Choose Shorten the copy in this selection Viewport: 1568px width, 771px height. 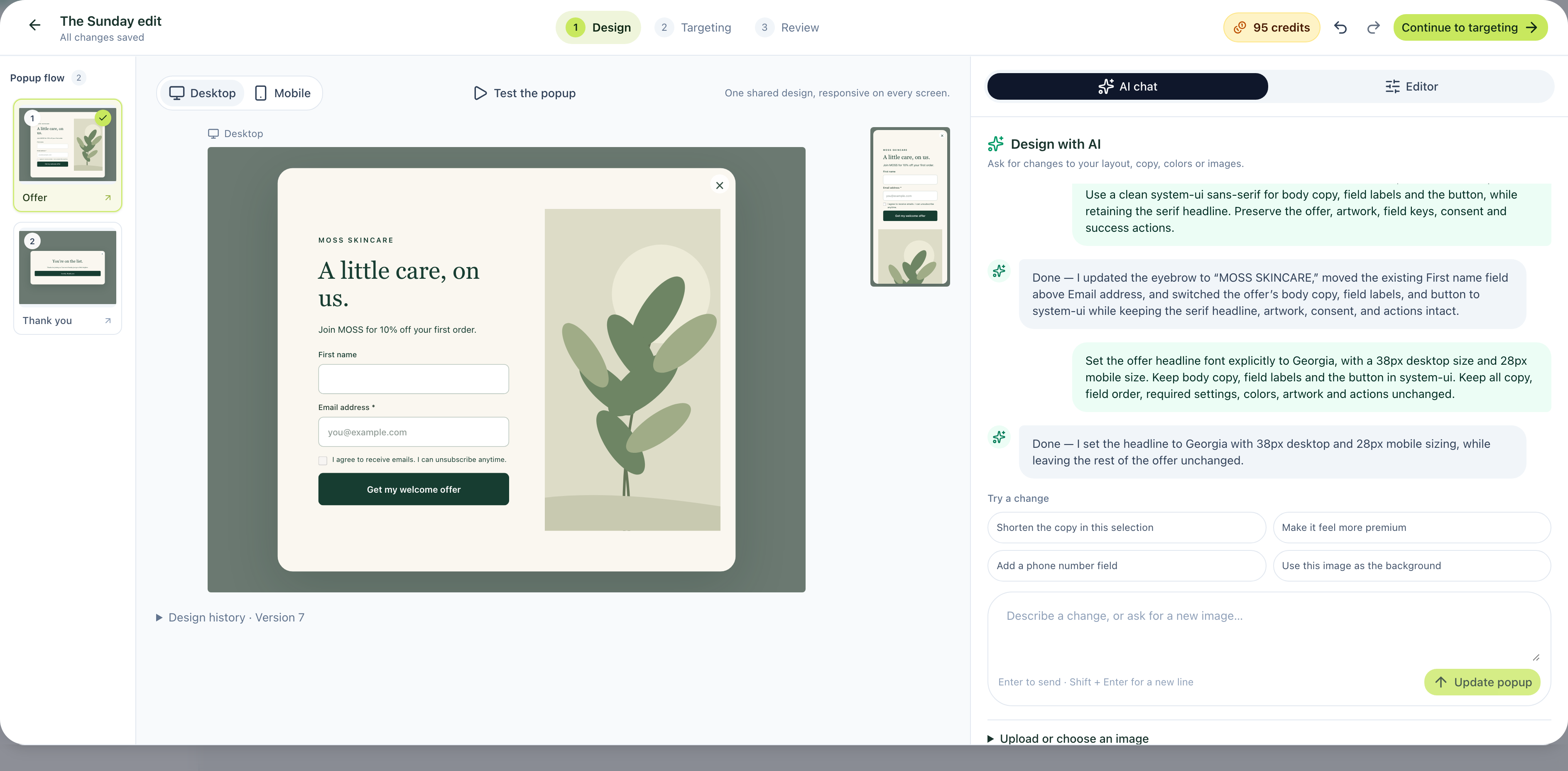click(x=1126, y=528)
